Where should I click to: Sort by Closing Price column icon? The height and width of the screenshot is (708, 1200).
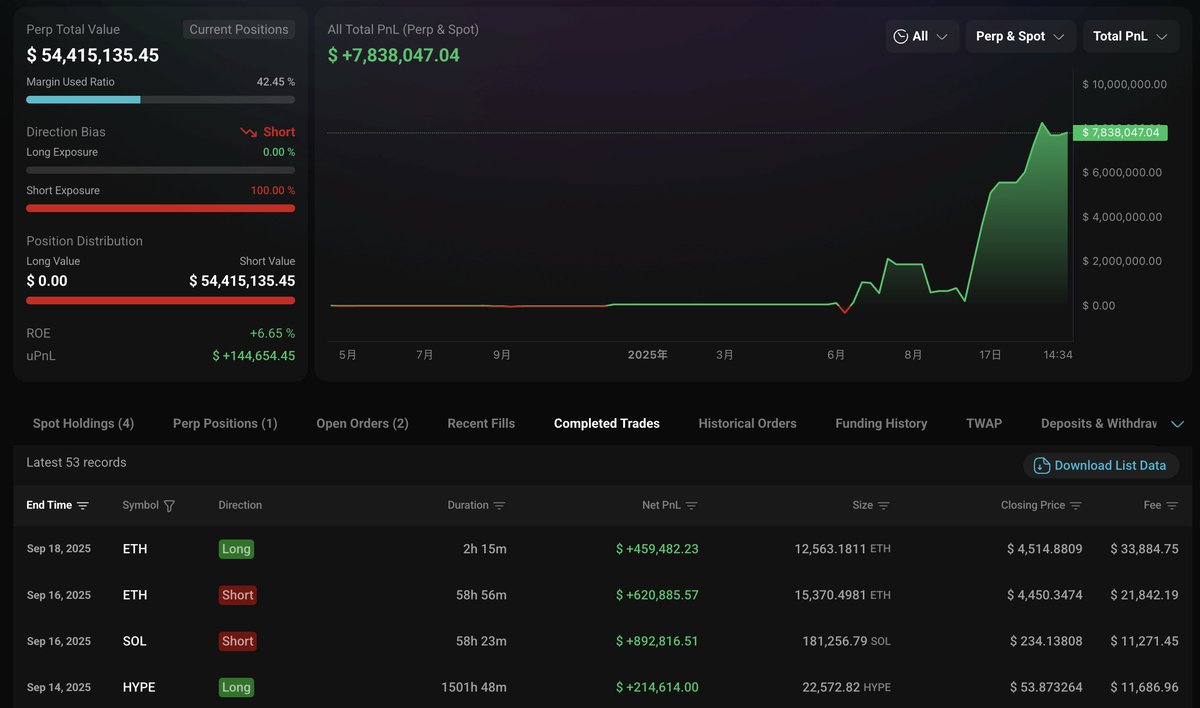point(1075,506)
